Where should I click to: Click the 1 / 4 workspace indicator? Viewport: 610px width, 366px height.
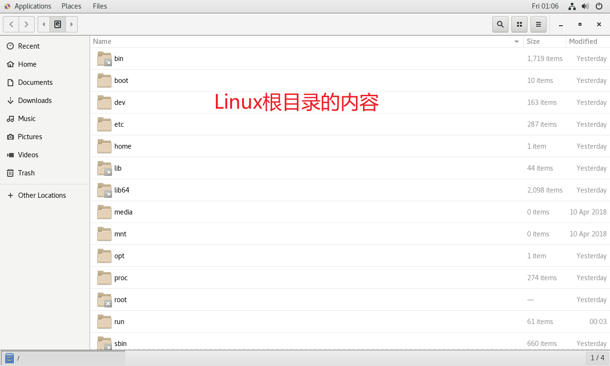597,358
